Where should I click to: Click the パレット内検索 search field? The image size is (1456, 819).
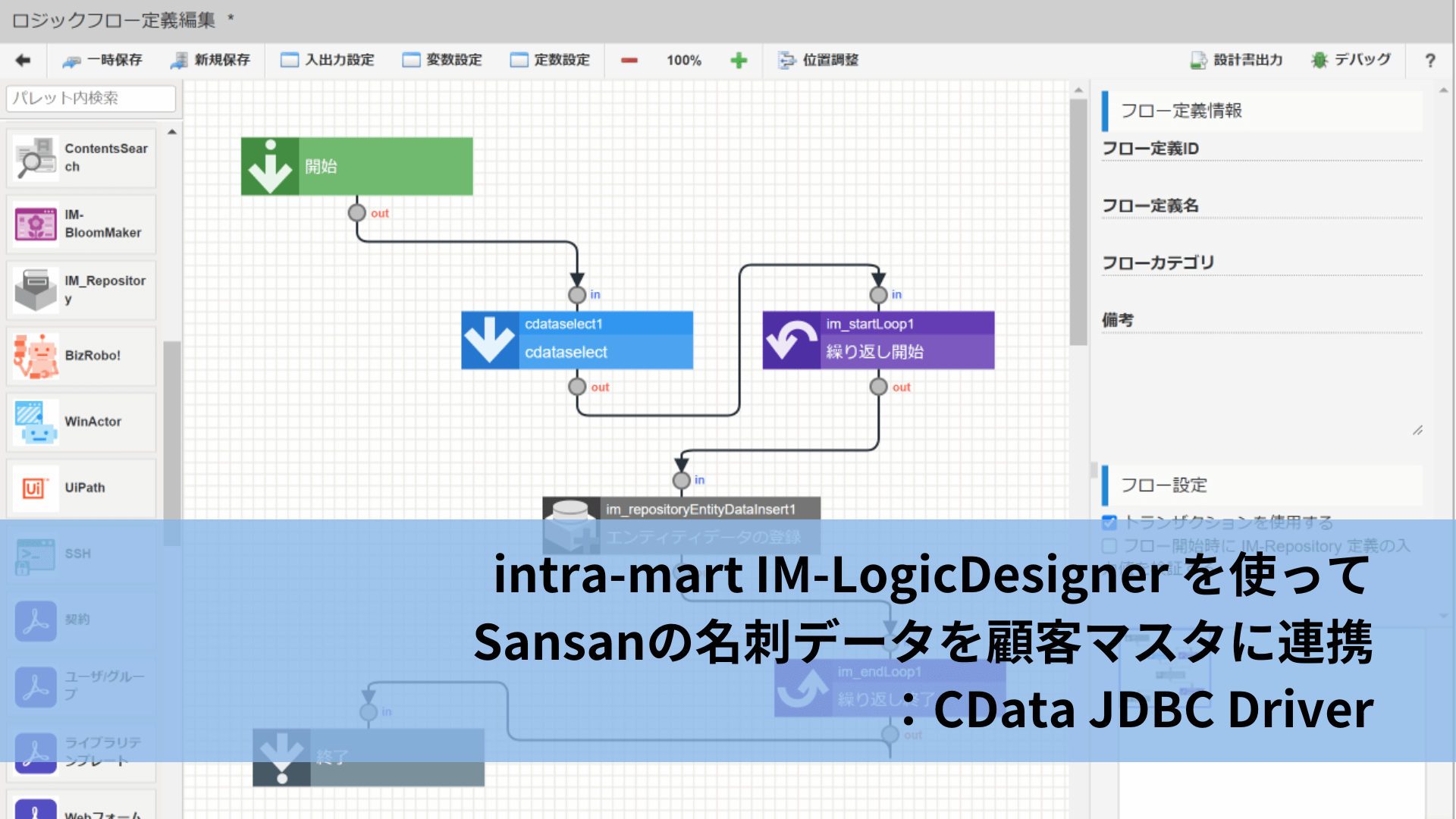point(89,99)
